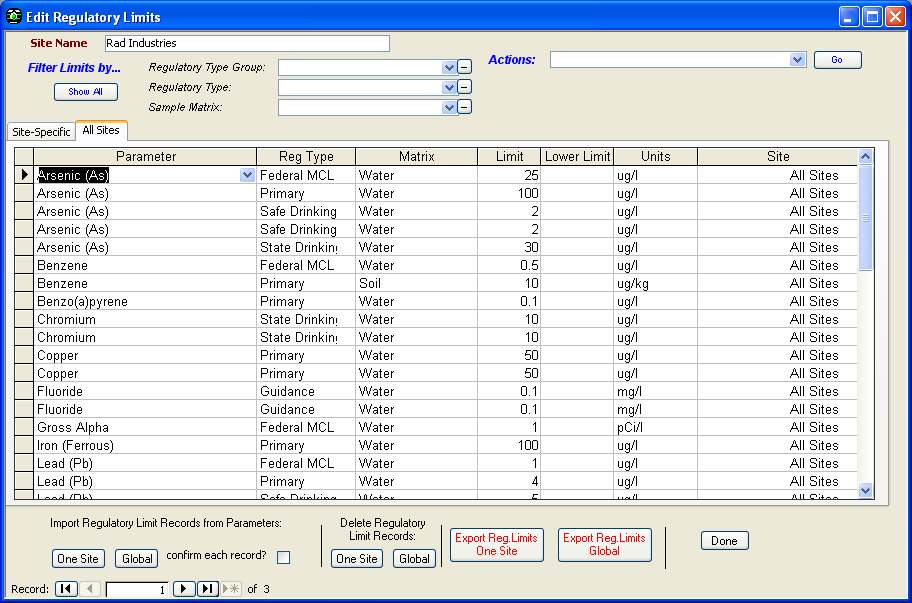The height and width of the screenshot is (603, 912).
Task: Jump to the last record icon
Action: 208,588
